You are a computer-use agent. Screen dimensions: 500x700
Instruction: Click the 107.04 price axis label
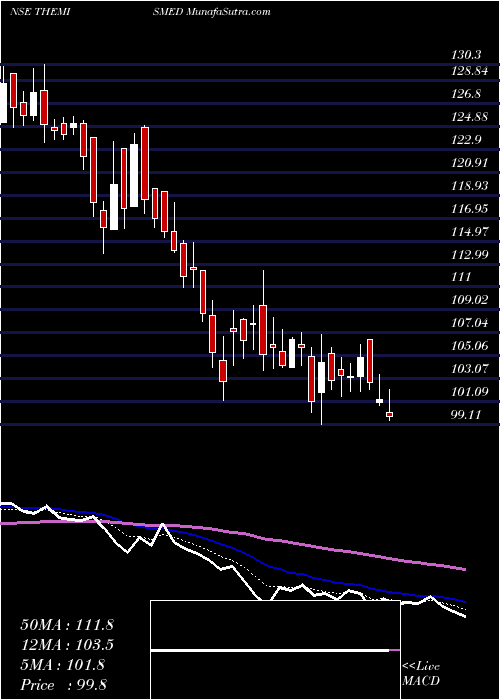[470, 323]
